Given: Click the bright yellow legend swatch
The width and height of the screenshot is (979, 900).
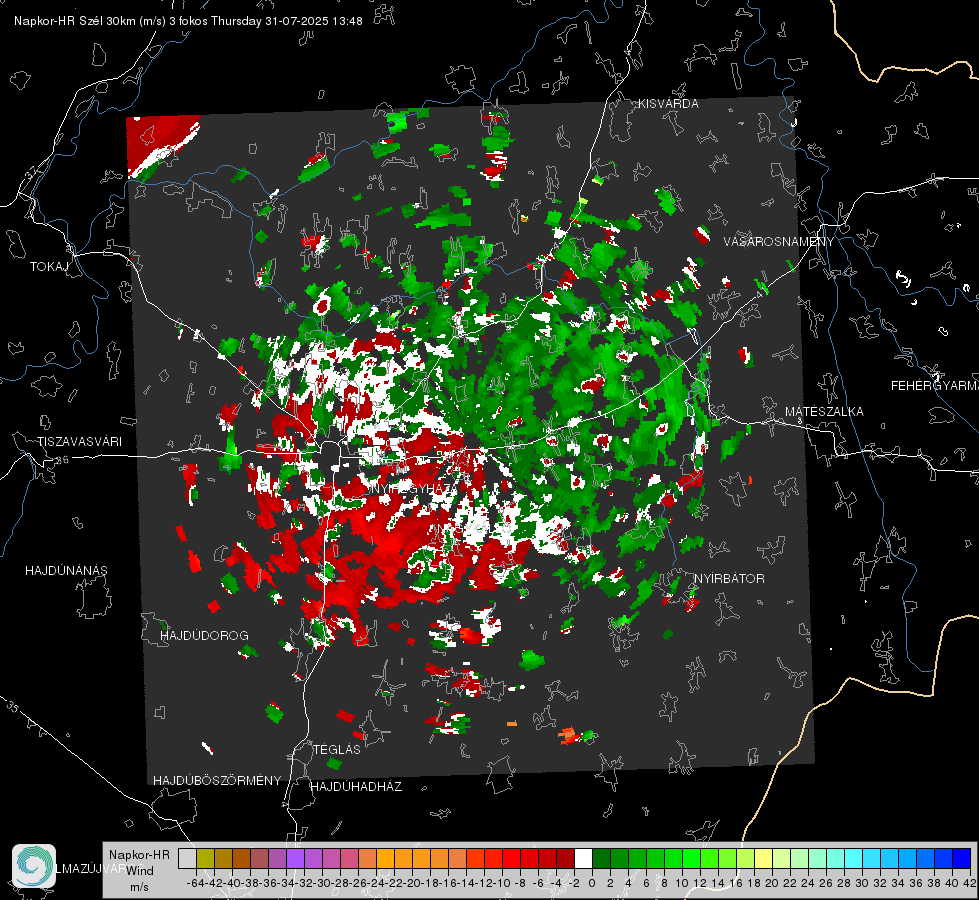Looking at the screenshot, I should (x=764, y=859).
